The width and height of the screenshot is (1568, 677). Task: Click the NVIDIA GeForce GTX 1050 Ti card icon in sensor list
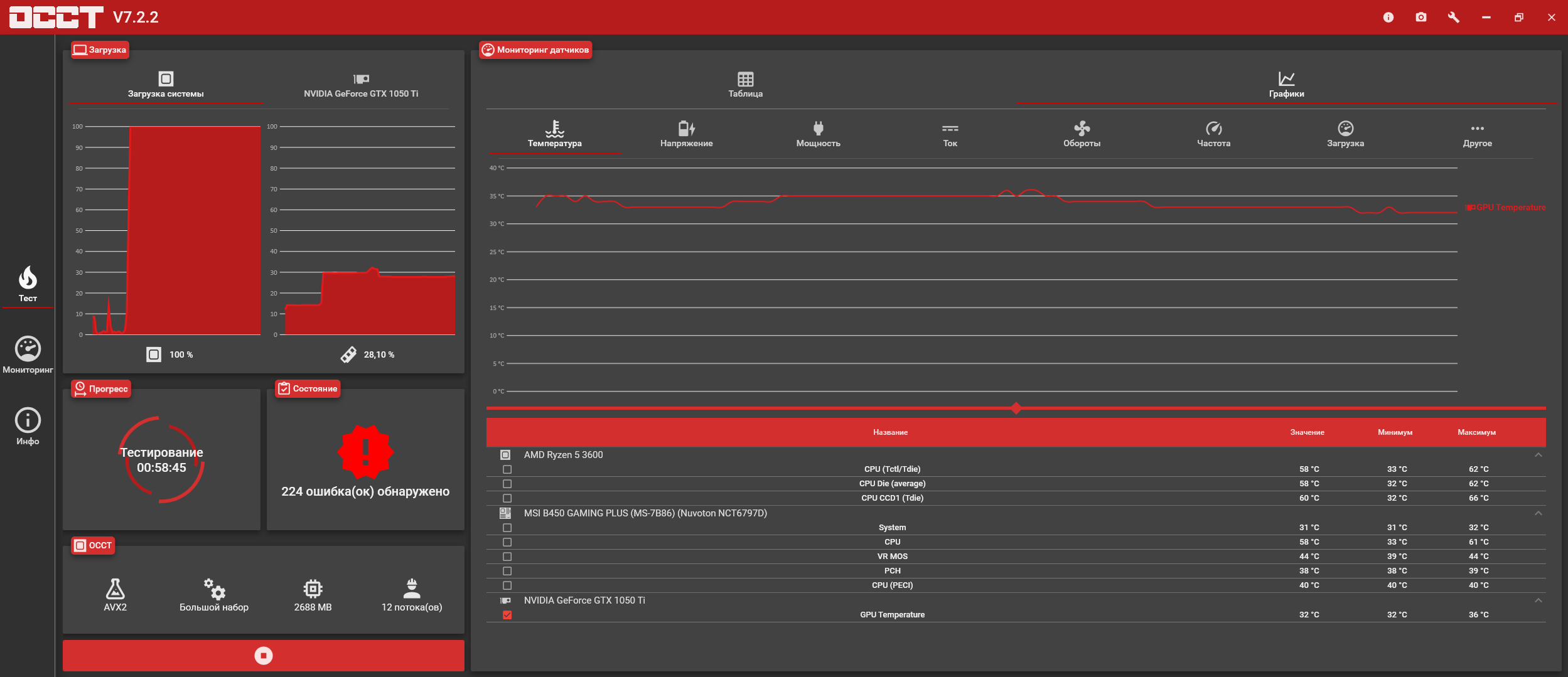click(x=505, y=600)
